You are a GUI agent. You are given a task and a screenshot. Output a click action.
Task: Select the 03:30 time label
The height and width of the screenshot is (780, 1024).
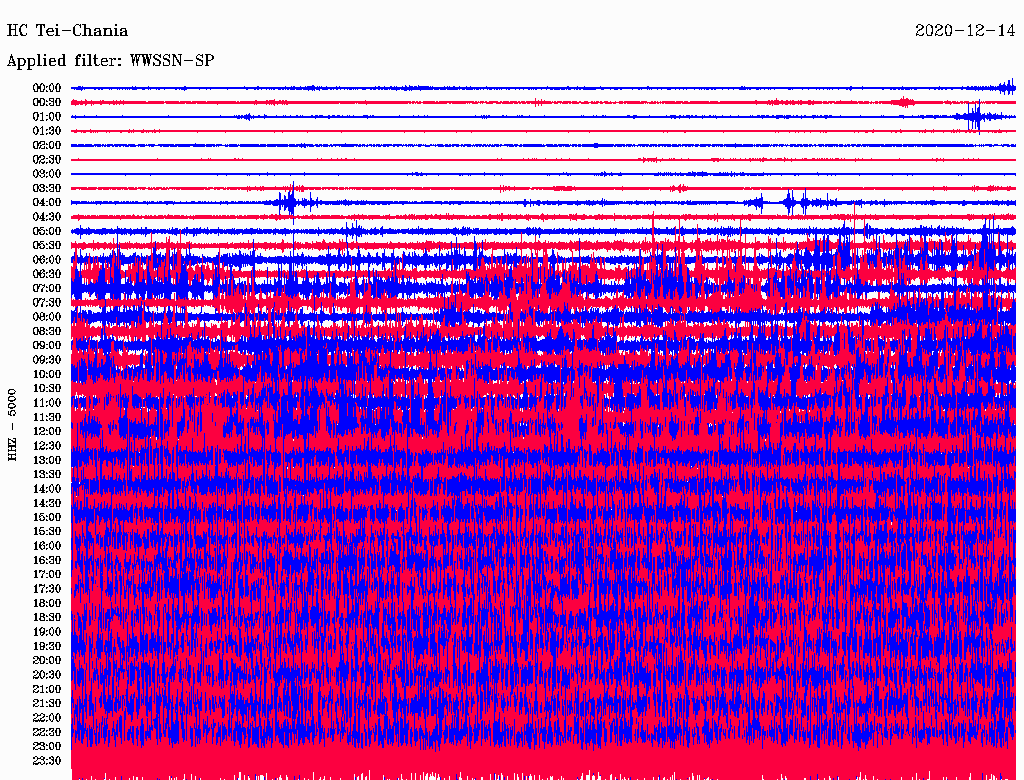(47, 188)
